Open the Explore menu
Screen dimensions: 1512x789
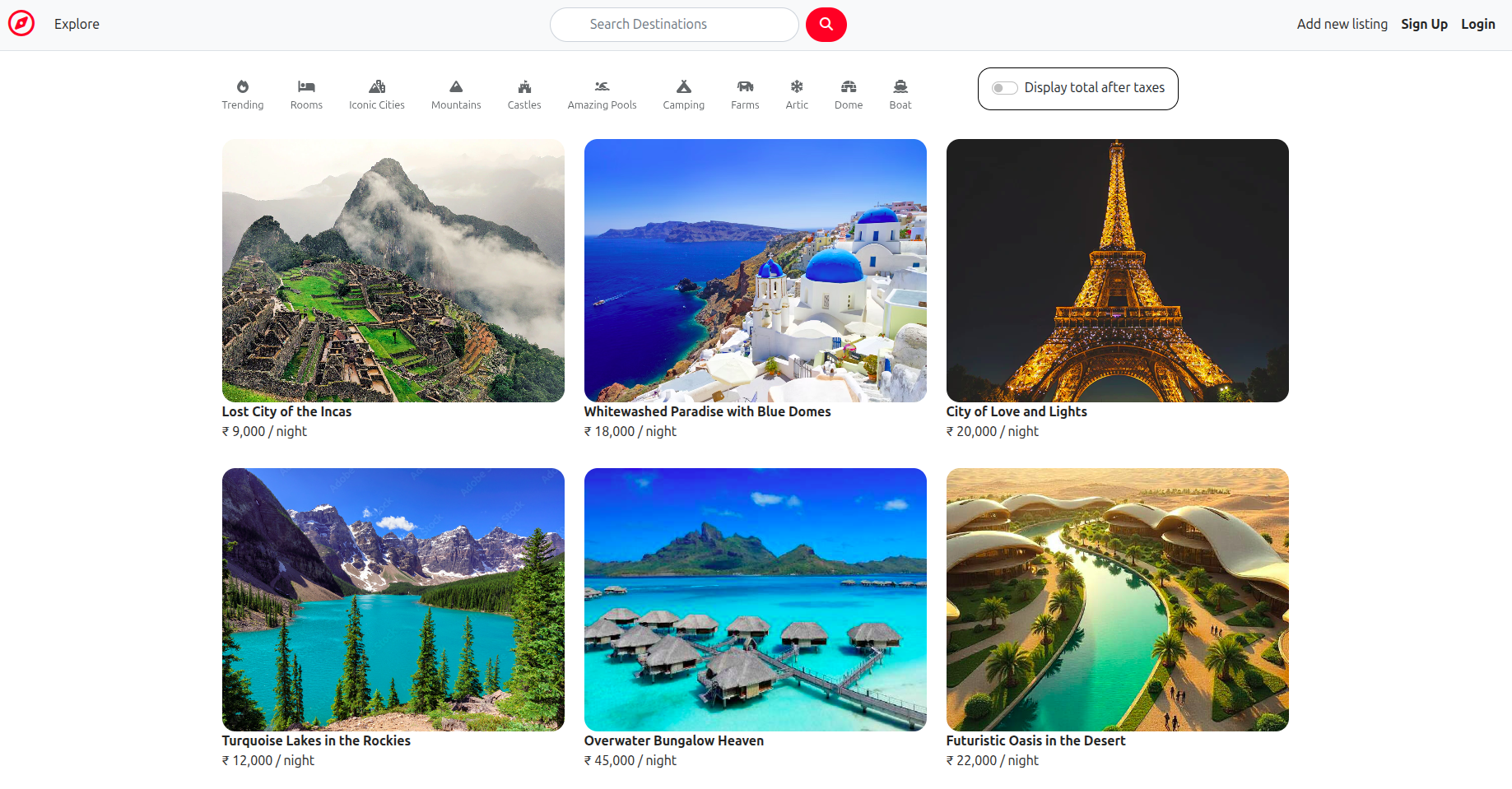(77, 24)
